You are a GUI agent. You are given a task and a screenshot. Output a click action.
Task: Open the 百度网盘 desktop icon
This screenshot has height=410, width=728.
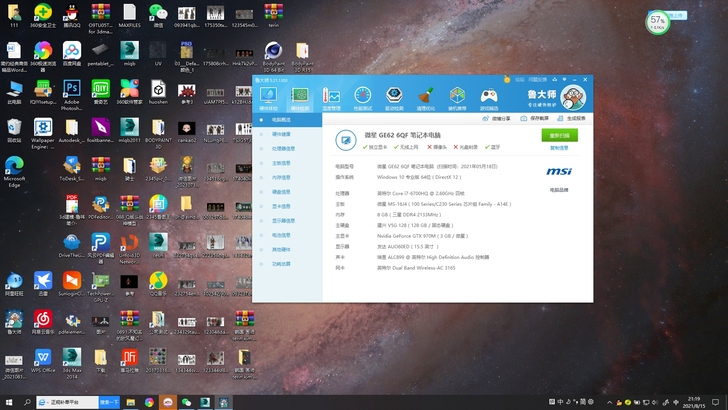point(72,54)
